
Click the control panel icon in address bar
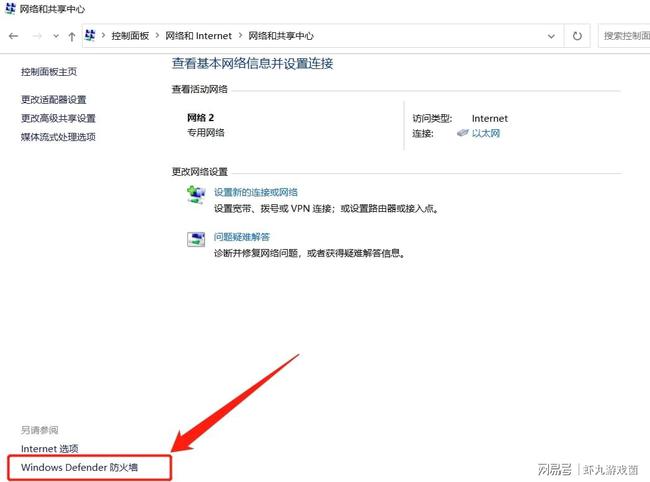coord(91,36)
